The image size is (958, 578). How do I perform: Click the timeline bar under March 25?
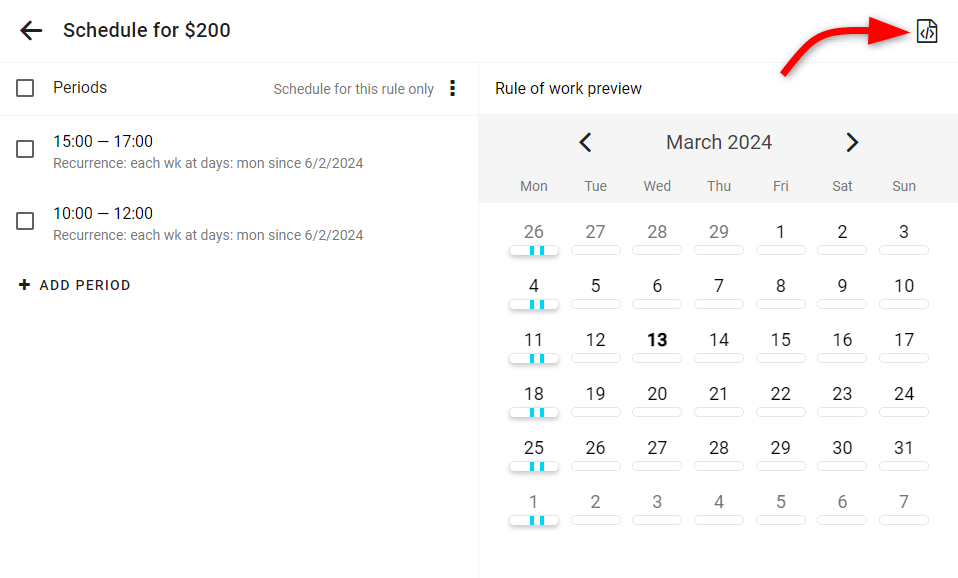534,466
